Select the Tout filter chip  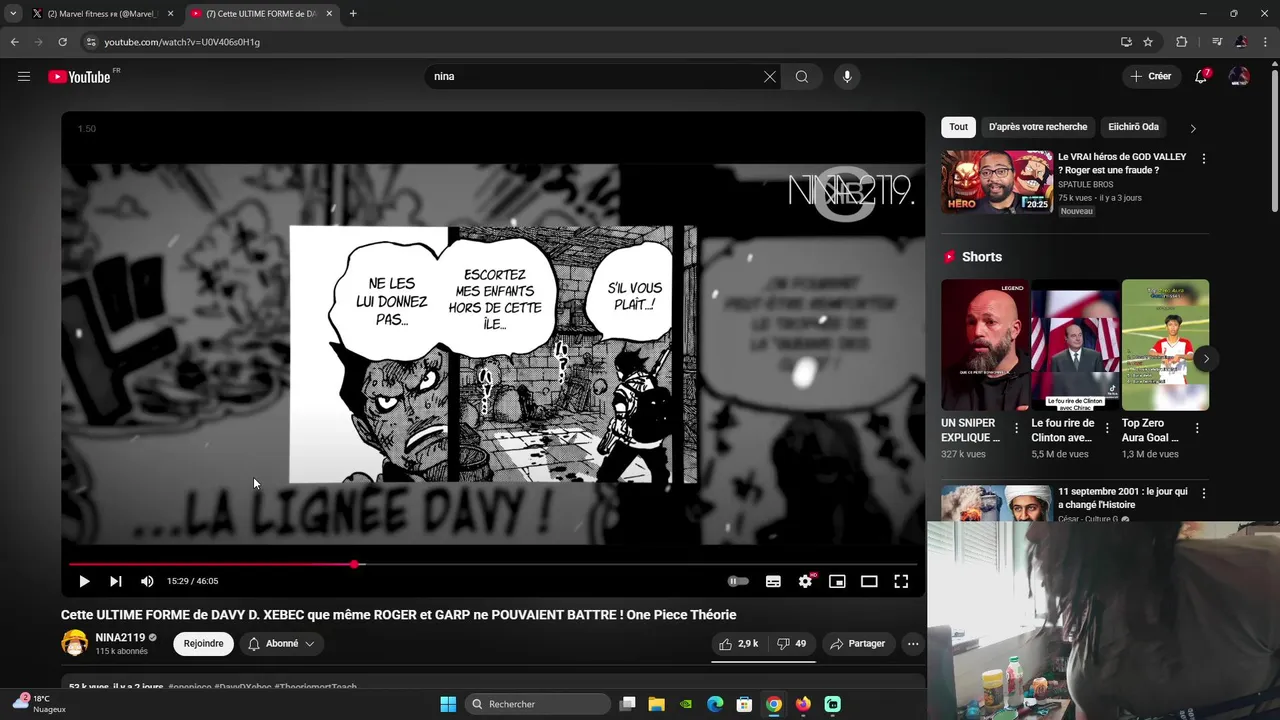959,127
